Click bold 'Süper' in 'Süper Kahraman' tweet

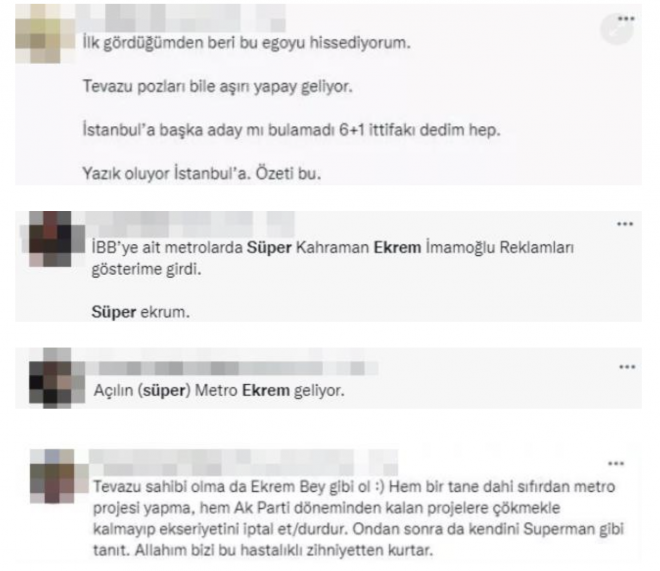269,247
